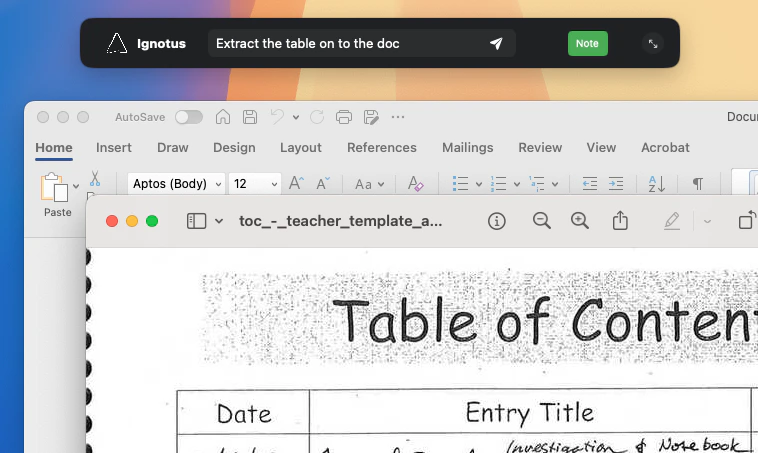
Task: Open the Preview sidebar view options chevron
Action: click(219, 221)
